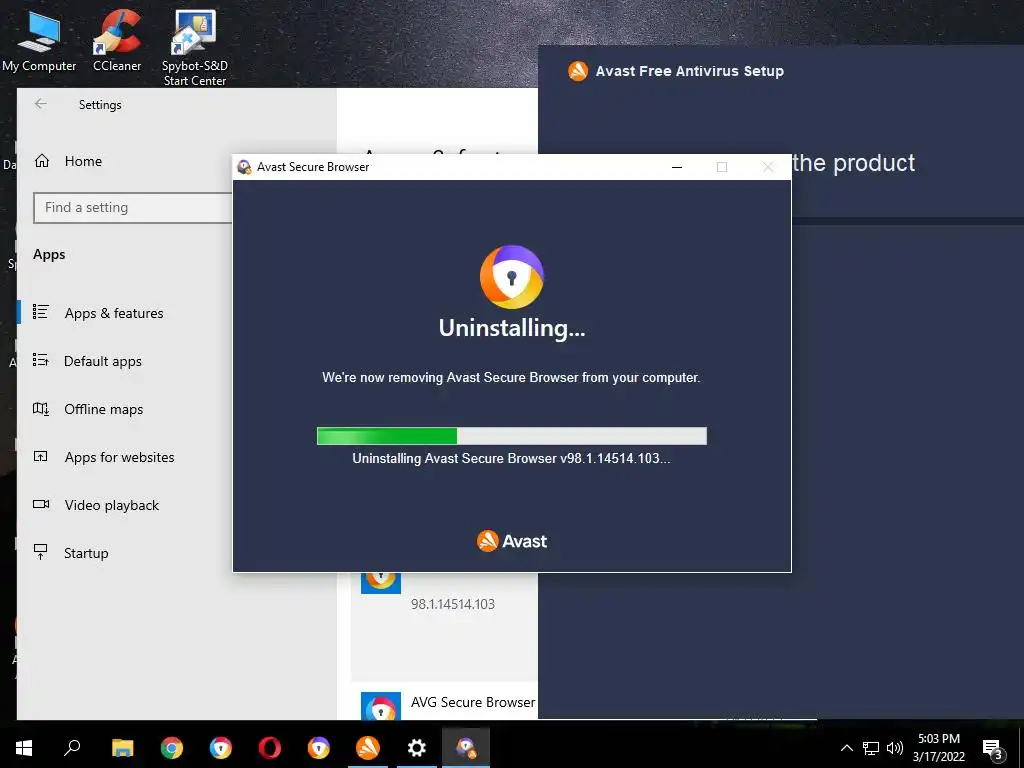Focus the Find a setting search box
This screenshot has width=1024, height=768.
click(133, 208)
